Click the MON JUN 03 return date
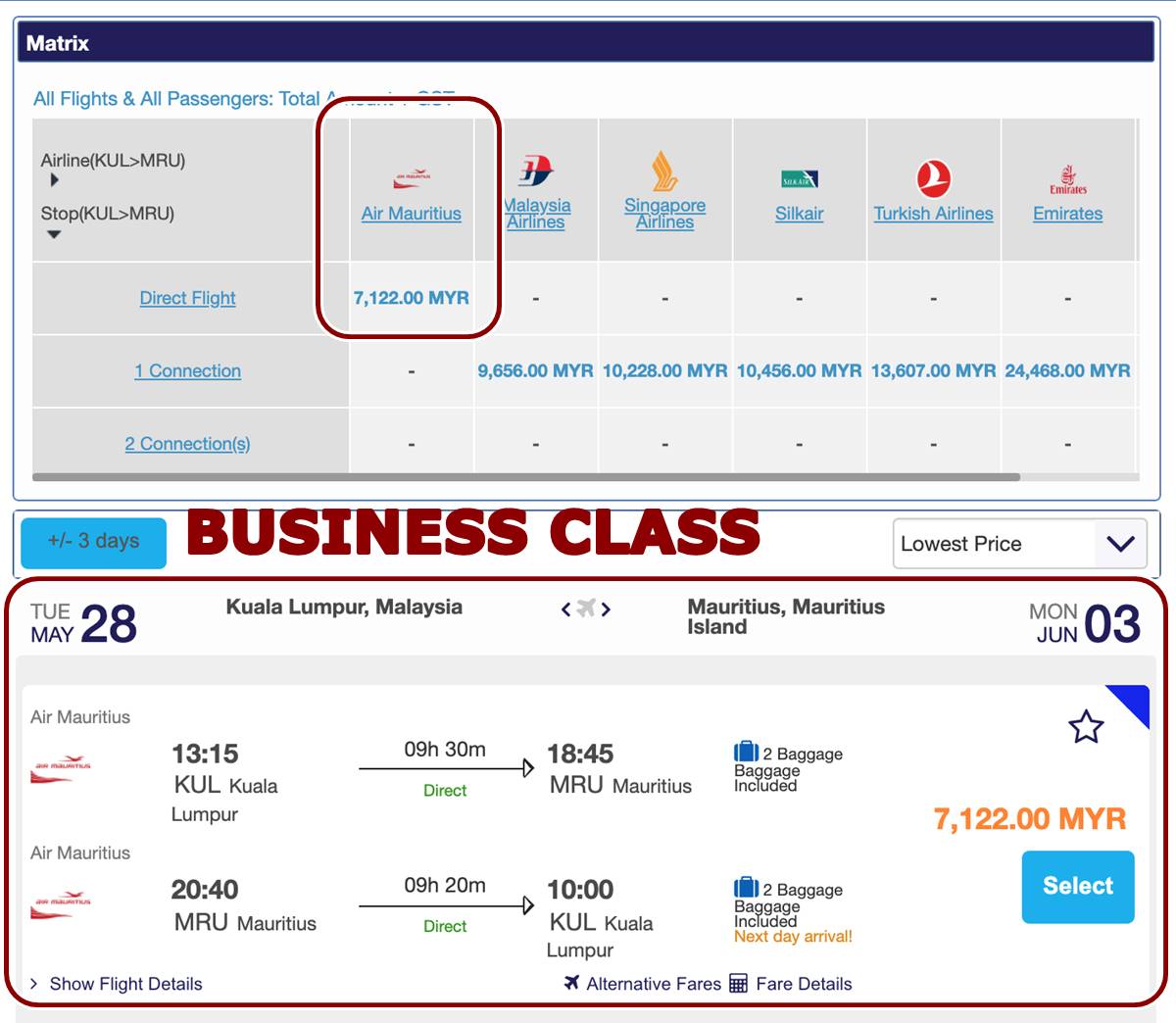The image size is (1176, 1023). click(1085, 623)
